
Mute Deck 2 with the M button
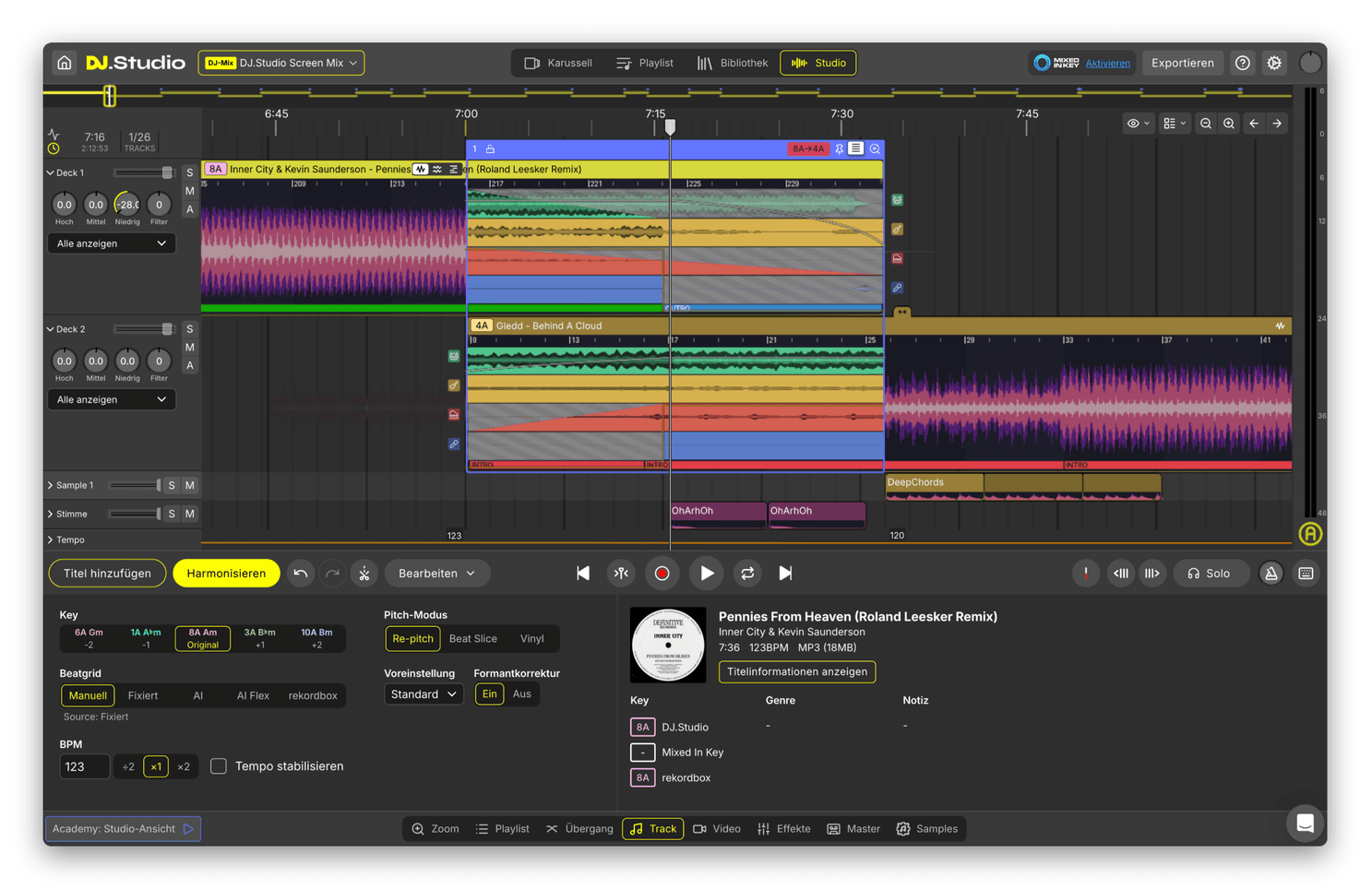(190, 348)
